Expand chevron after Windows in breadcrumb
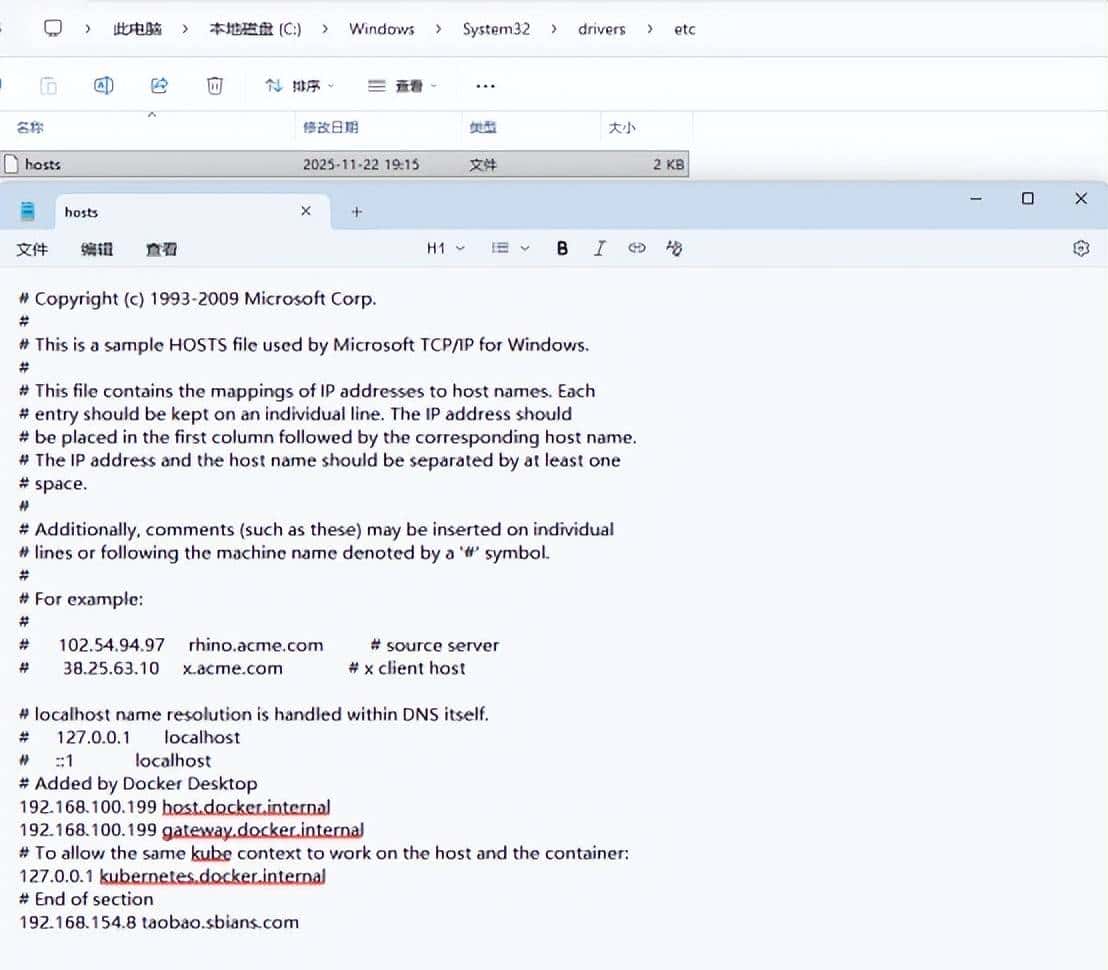The image size is (1108, 970). (439, 29)
